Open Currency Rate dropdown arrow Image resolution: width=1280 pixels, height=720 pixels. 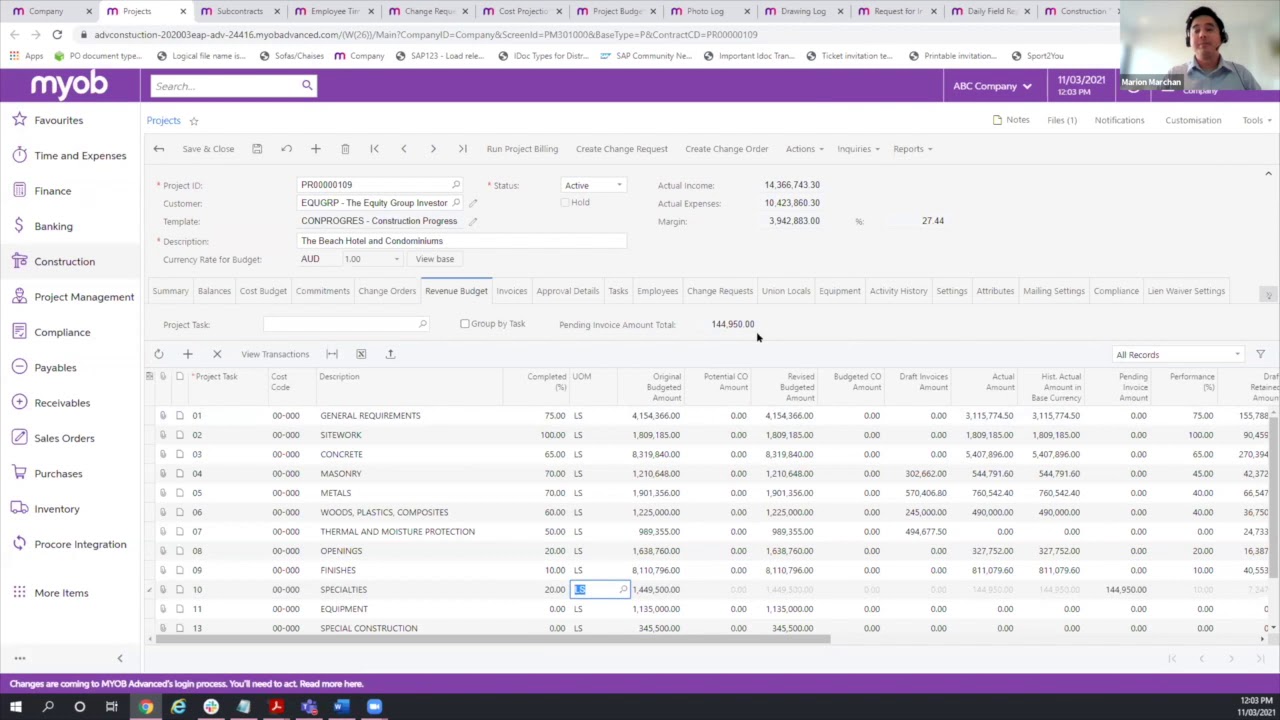(x=396, y=259)
